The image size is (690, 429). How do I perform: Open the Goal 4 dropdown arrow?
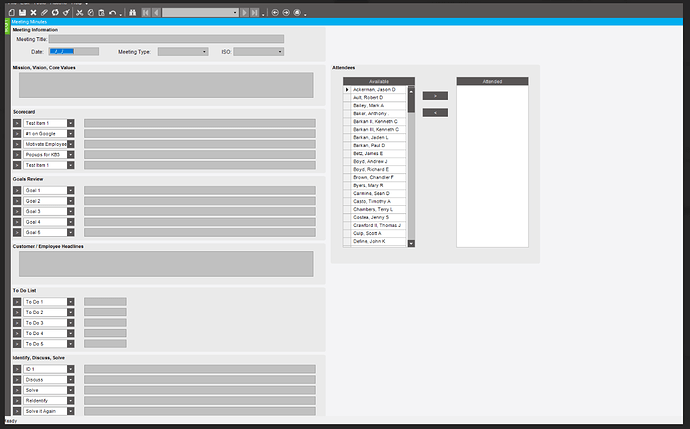(x=70, y=222)
